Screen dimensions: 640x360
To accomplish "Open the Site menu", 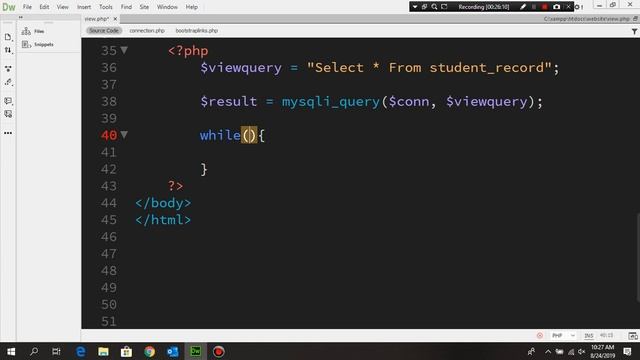I will (x=144, y=7).
